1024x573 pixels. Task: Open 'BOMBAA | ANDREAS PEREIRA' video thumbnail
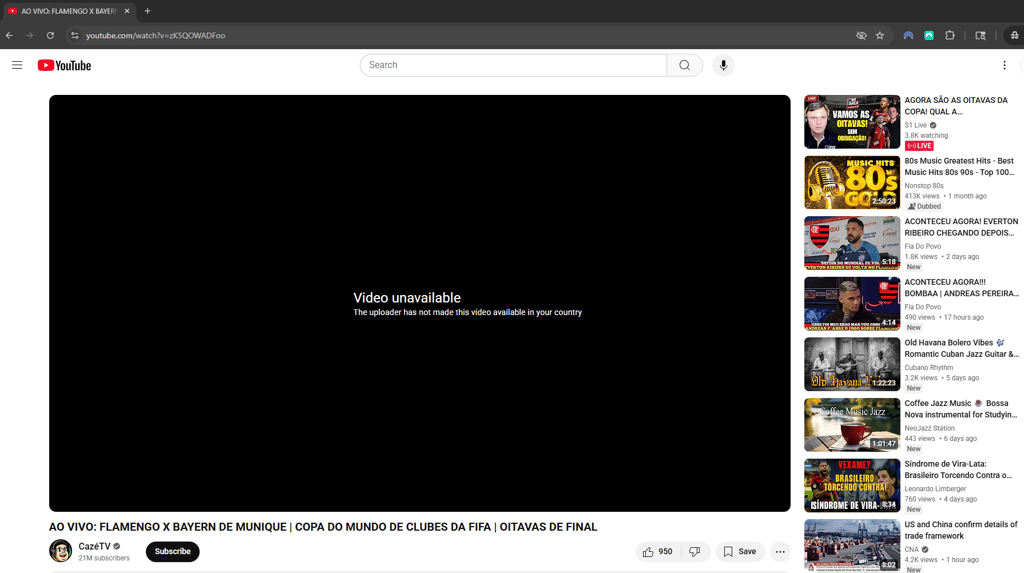click(x=852, y=304)
